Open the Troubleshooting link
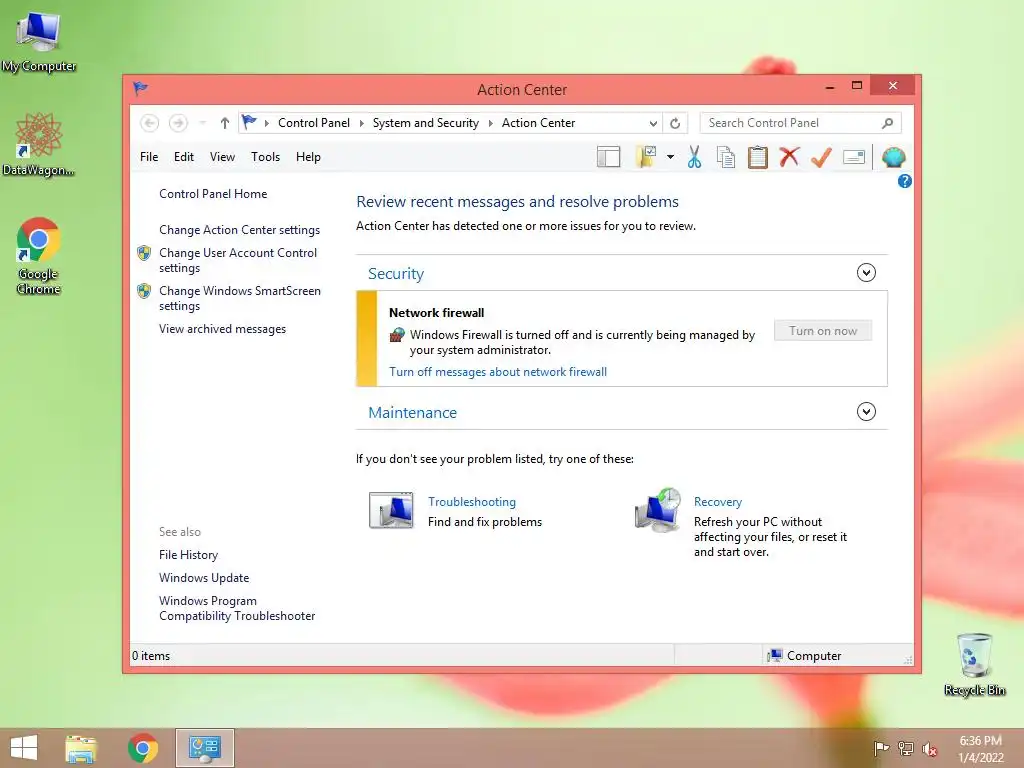 [x=472, y=502]
